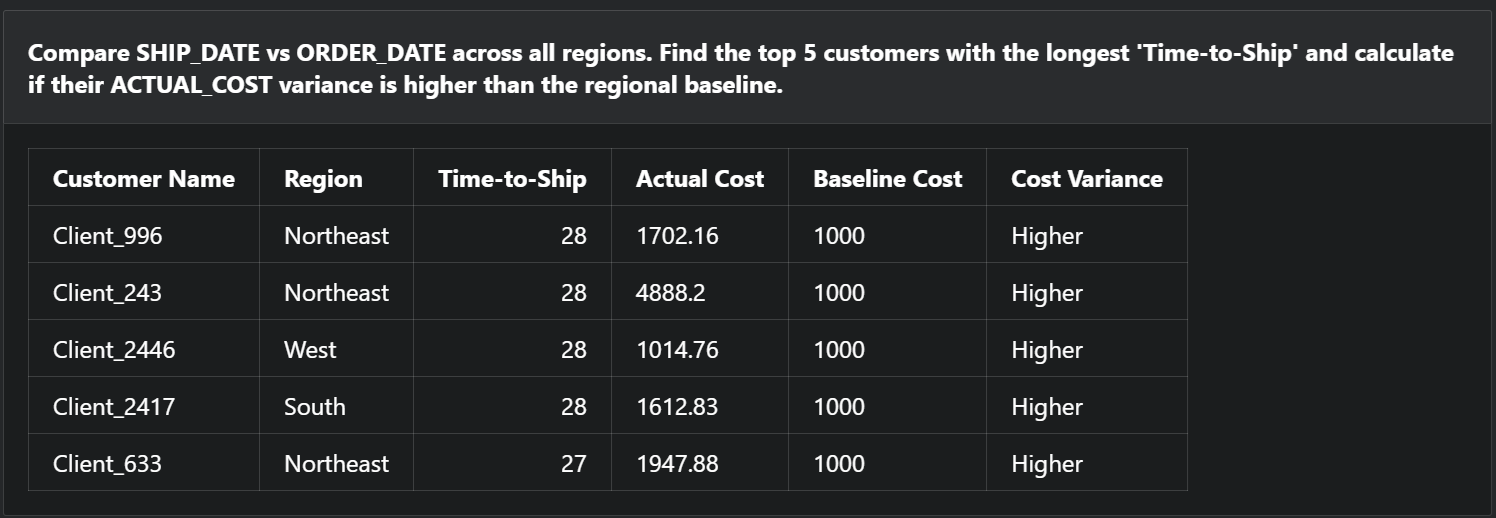Select the Client_996 customer cell
Image resolution: width=1496 pixels, height=518 pixels.
[108, 236]
